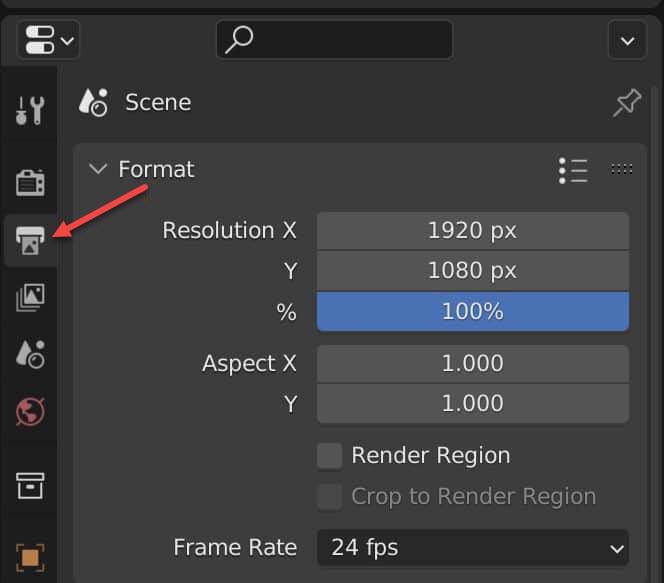Click the properties search field
Image resolution: width=664 pixels, height=583 pixels.
(x=334, y=39)
